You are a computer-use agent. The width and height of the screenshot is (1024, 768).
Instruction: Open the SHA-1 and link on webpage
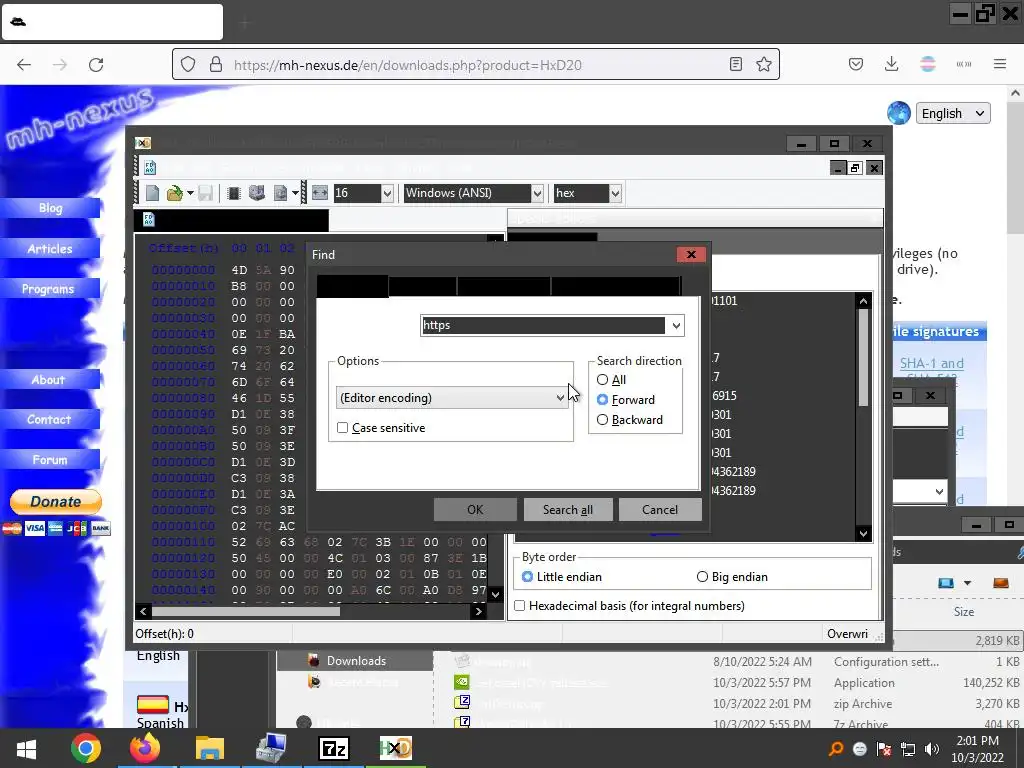coord(931,363)
